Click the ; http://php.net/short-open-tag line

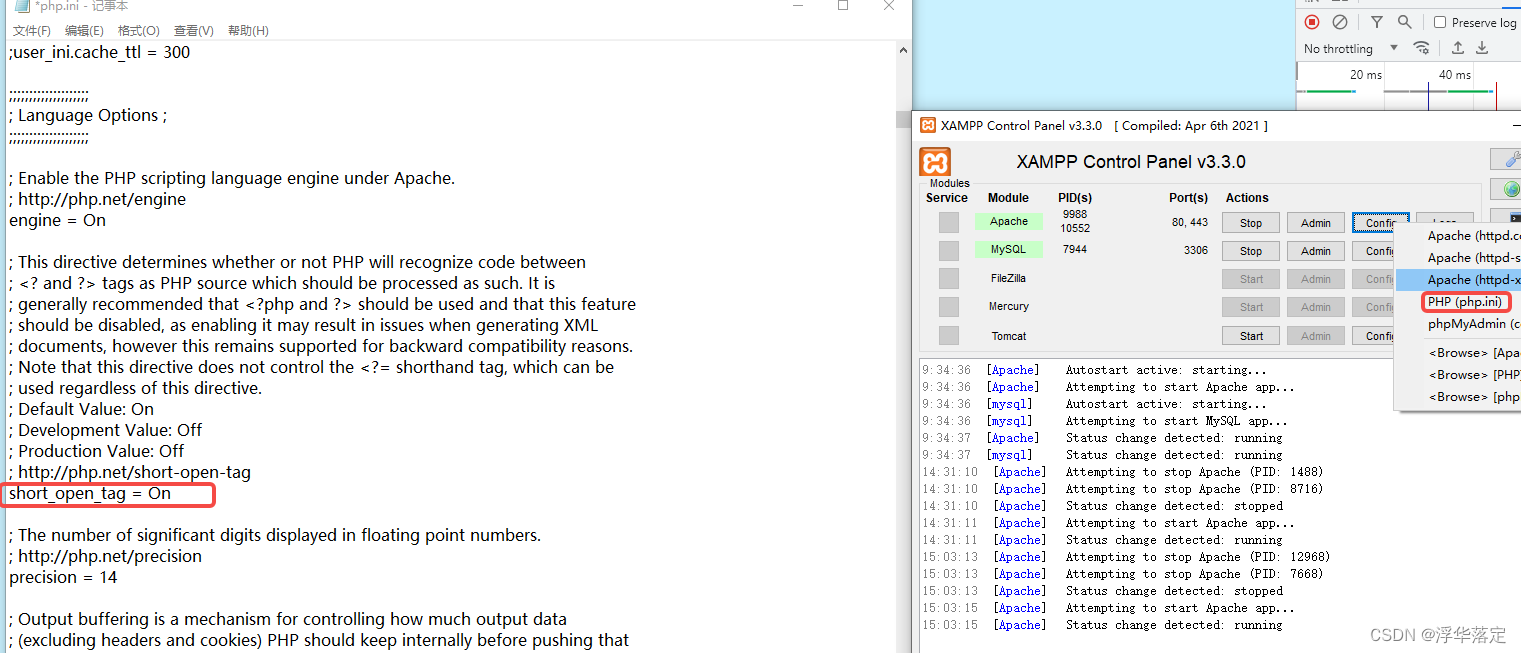tap(130, 472)
